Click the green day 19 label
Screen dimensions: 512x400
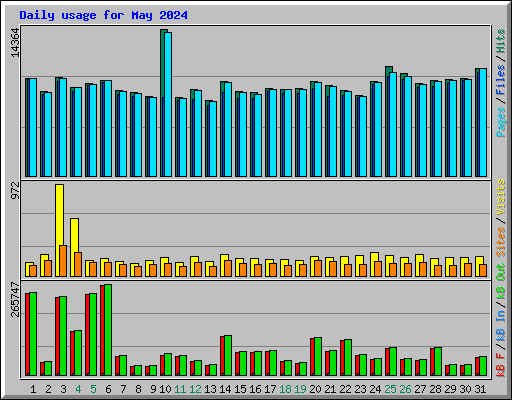[x=300, y=389]
